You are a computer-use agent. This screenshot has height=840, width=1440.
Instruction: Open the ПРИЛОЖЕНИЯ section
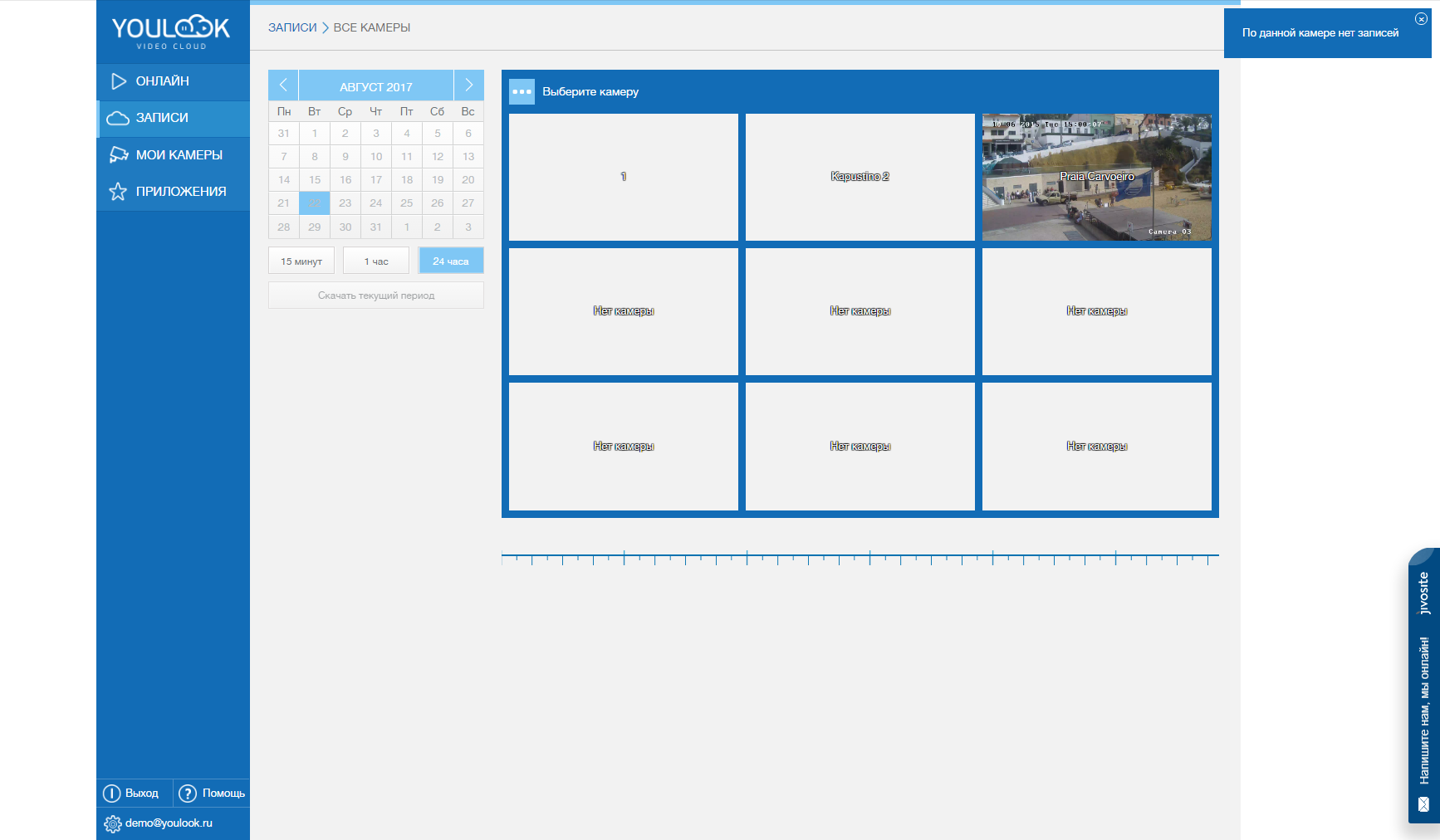tap(173, 192)
